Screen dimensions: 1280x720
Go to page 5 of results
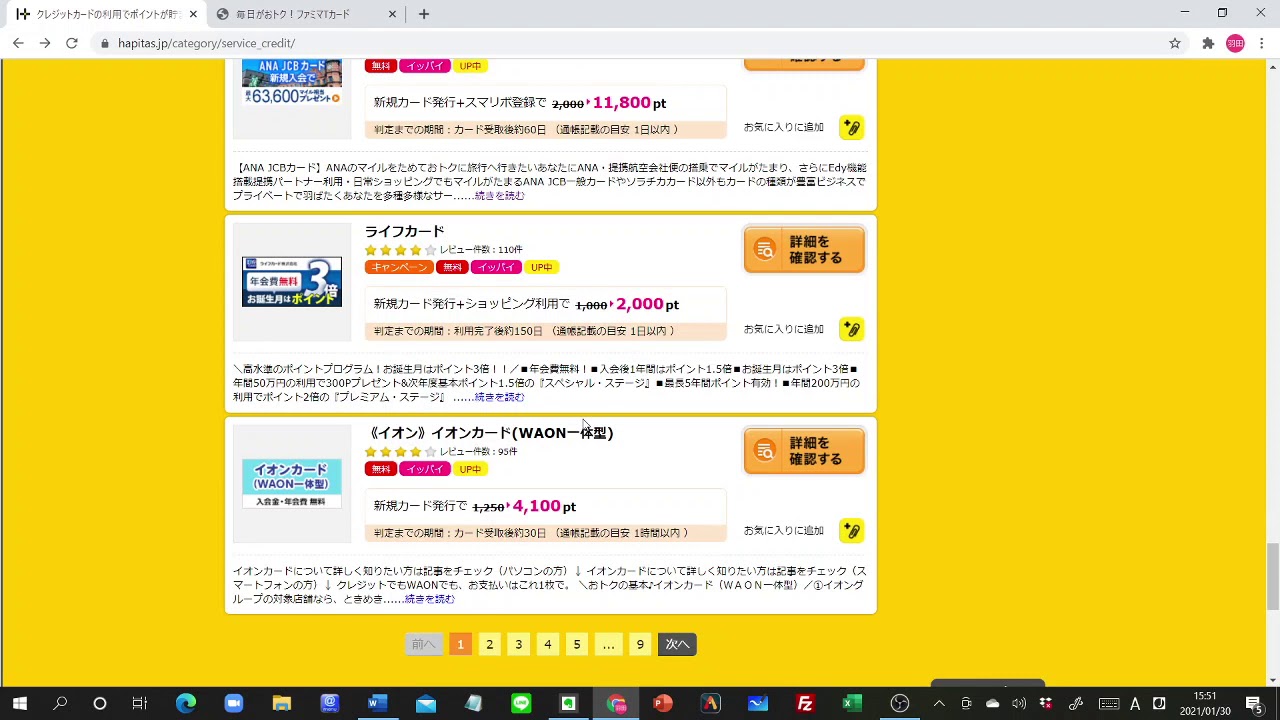pyautogui.click(x=576, y=645)
